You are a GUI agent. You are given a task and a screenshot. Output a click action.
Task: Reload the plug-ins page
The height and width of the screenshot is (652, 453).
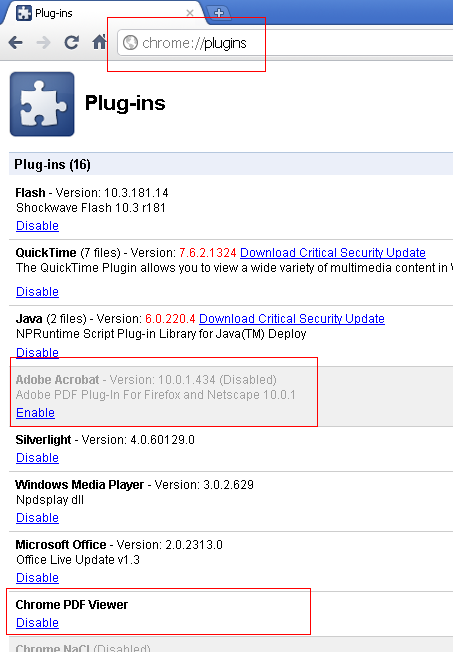[x=72, y=42]
